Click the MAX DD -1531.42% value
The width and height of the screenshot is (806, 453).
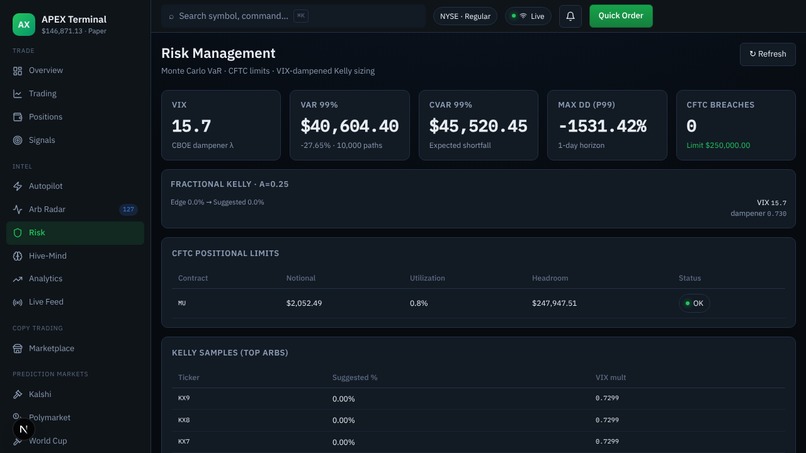click(x=602, y=126)
